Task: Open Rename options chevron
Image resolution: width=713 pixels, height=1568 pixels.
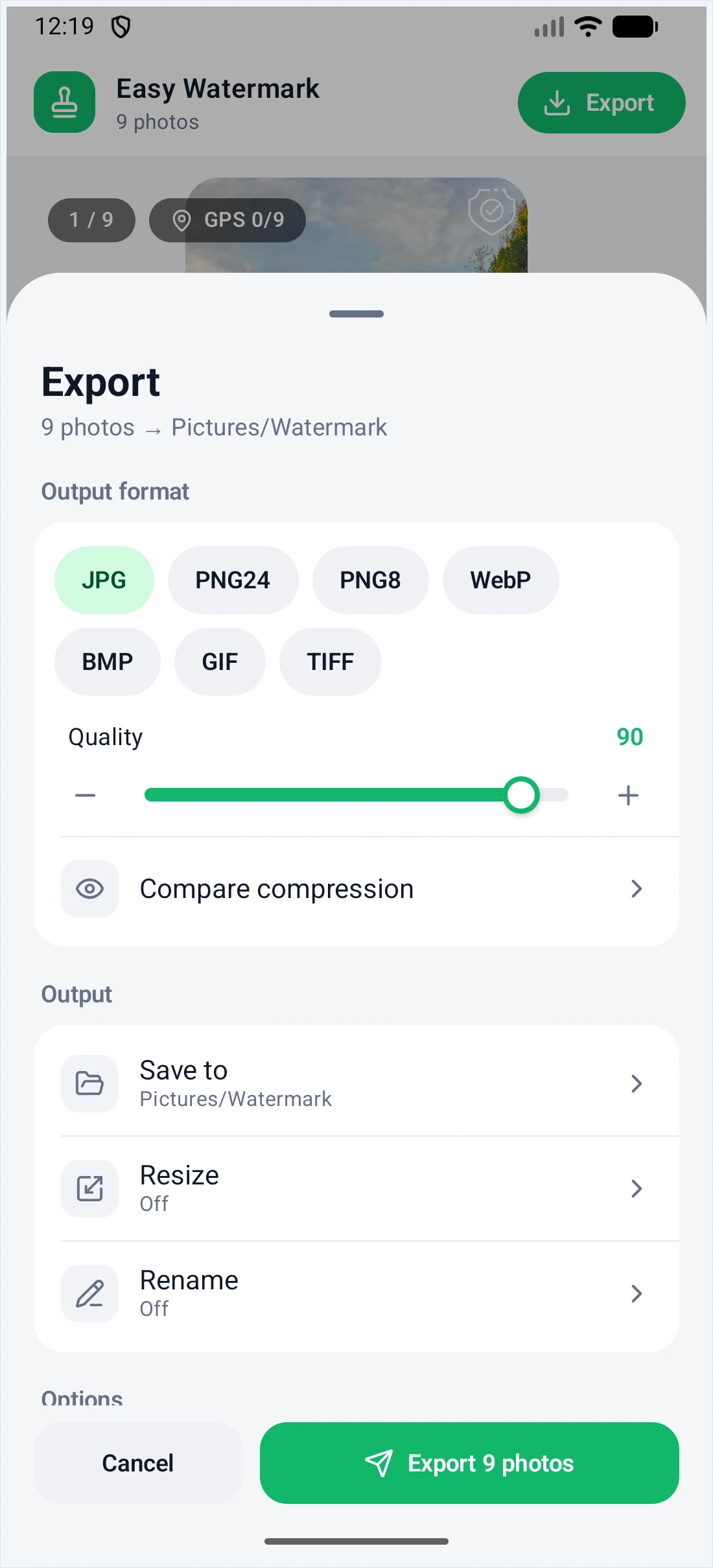Action: click(x=637, y=1293)
